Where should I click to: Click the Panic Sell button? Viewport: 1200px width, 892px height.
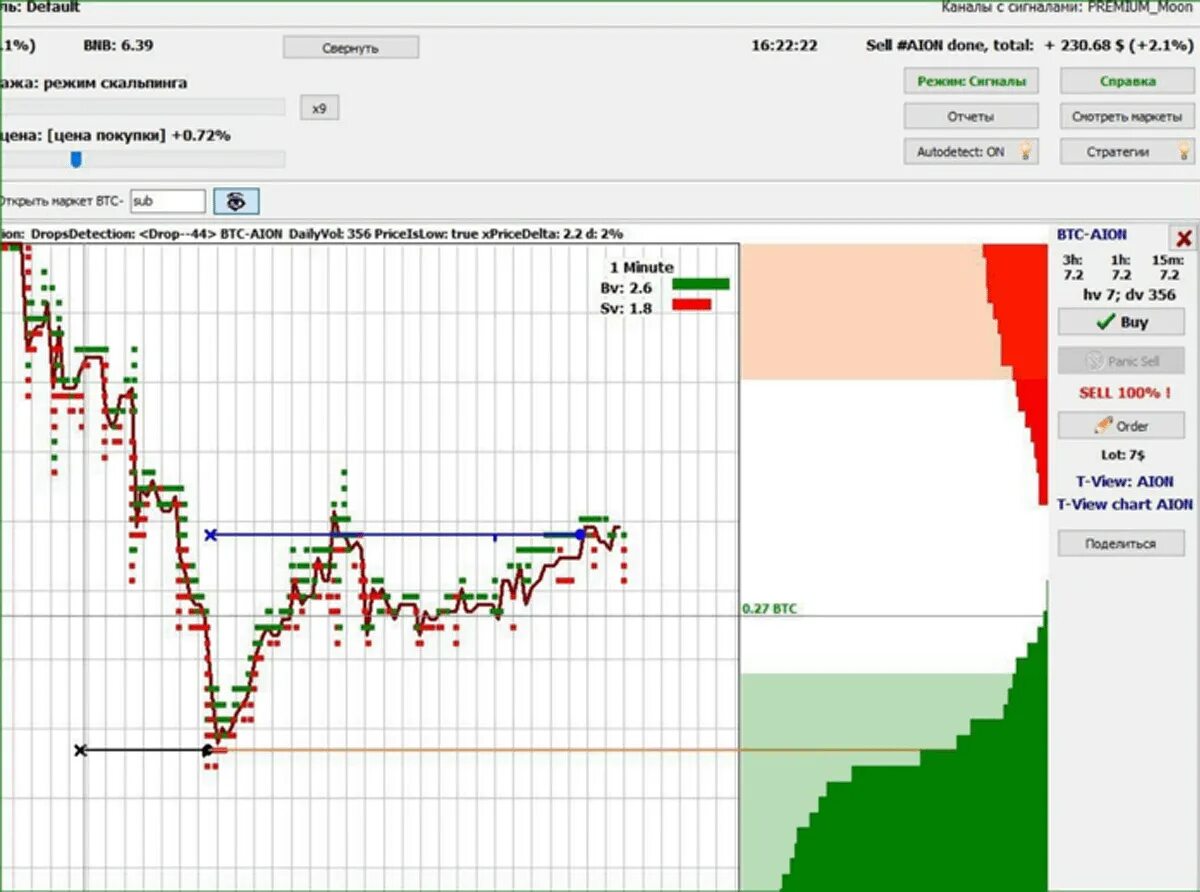coord(1121,361)
